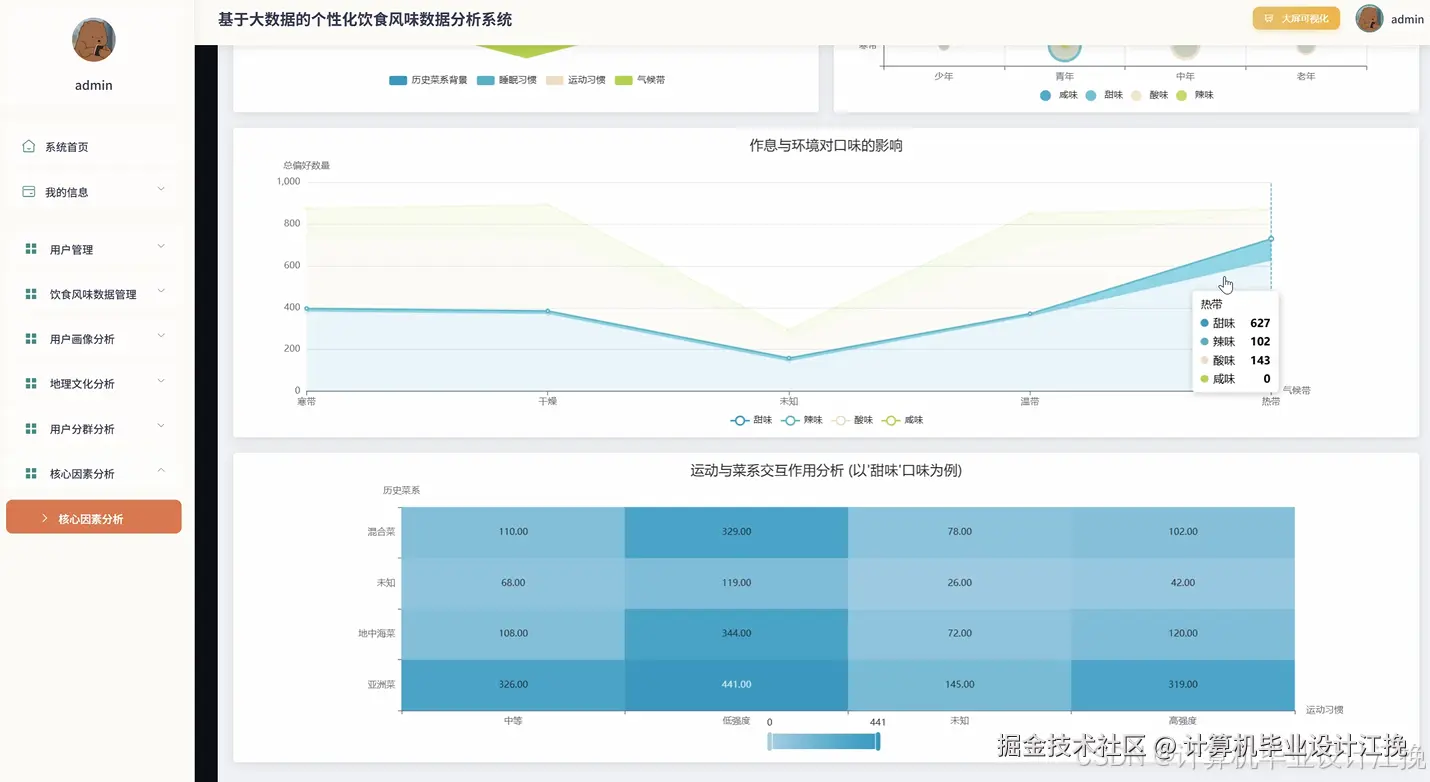Click heatmap cell with value 145.00
This screenshot has width=1430, height=782.
(x=959, y=685)
